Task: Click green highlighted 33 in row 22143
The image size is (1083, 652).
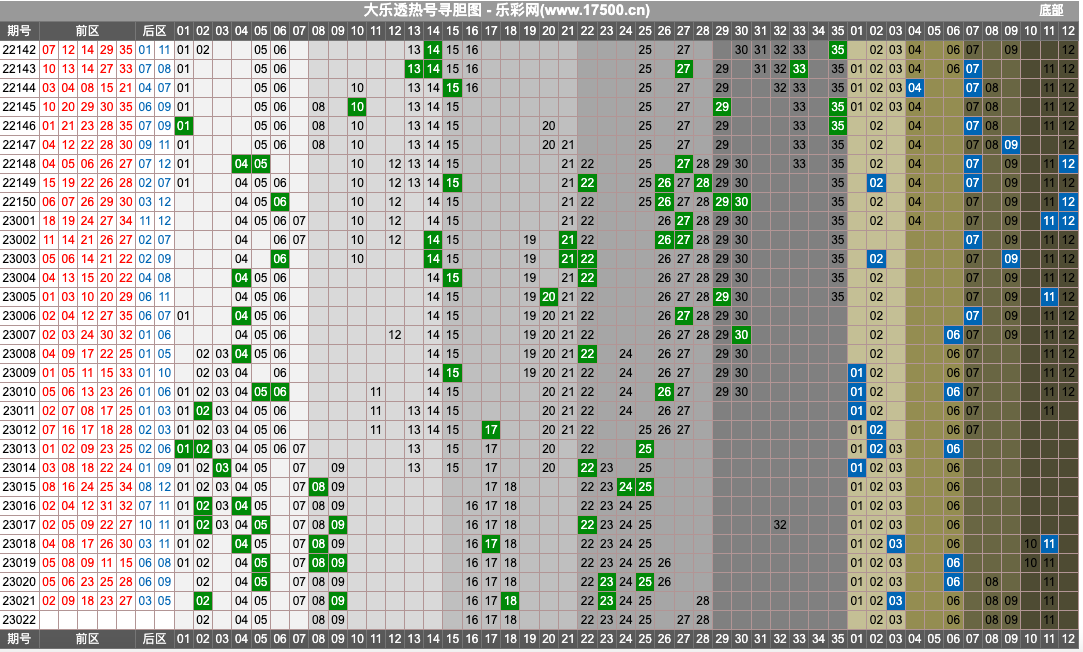Action: coord(799,69)
